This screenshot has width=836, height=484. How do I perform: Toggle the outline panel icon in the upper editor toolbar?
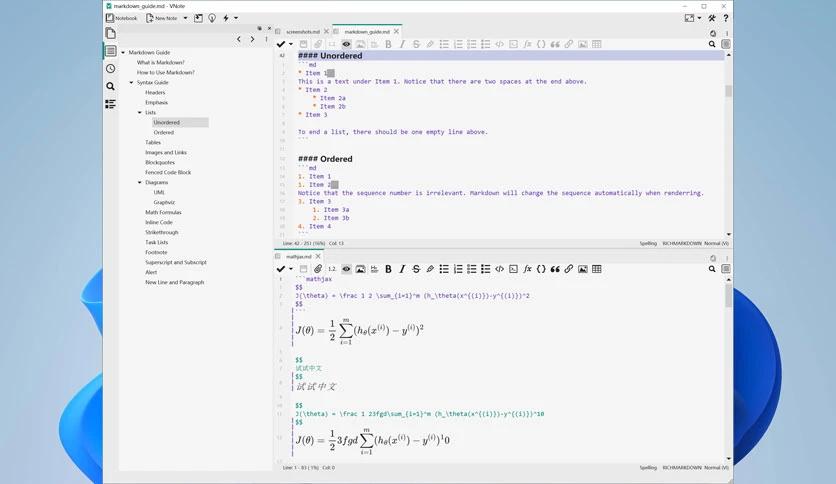[726, 44]
